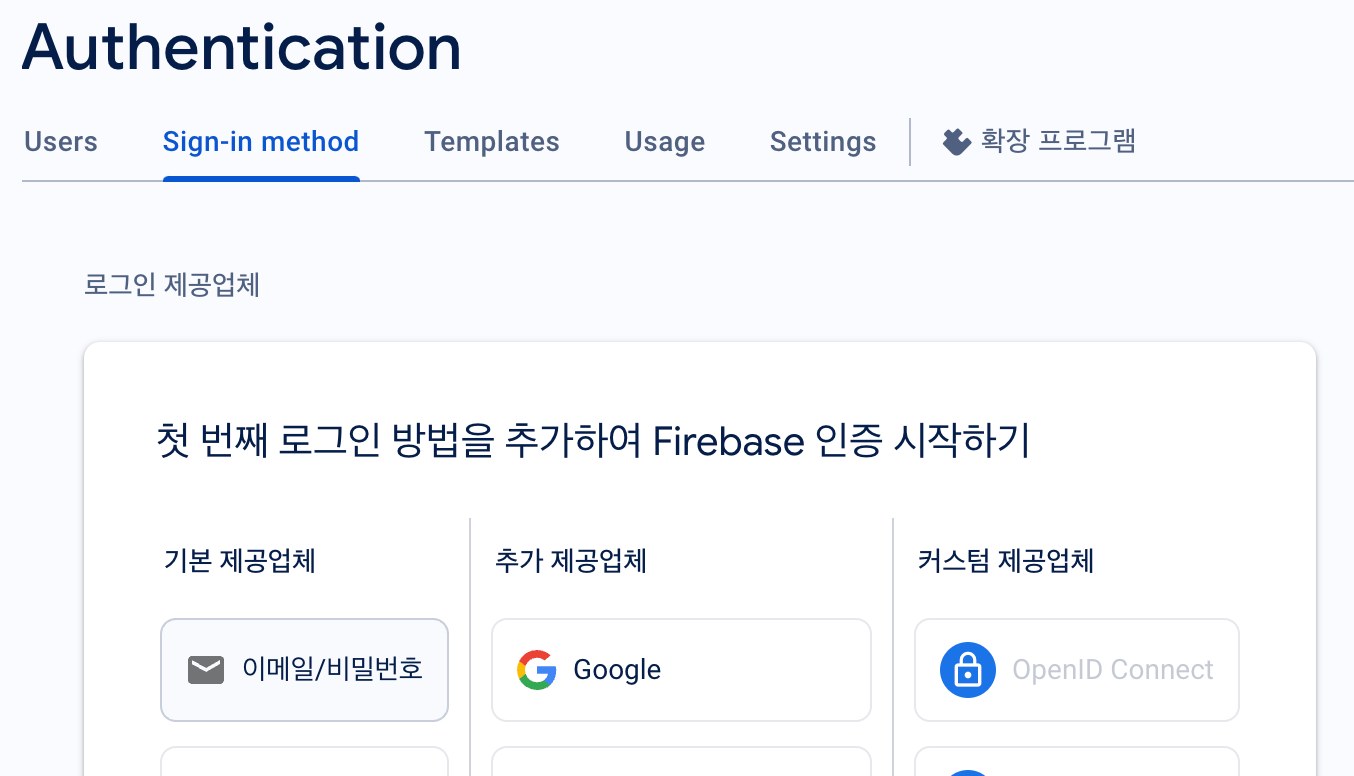The image size is (1354, 776).
Task: Click the extensions puzzle icon
Action: pos(956,142)
